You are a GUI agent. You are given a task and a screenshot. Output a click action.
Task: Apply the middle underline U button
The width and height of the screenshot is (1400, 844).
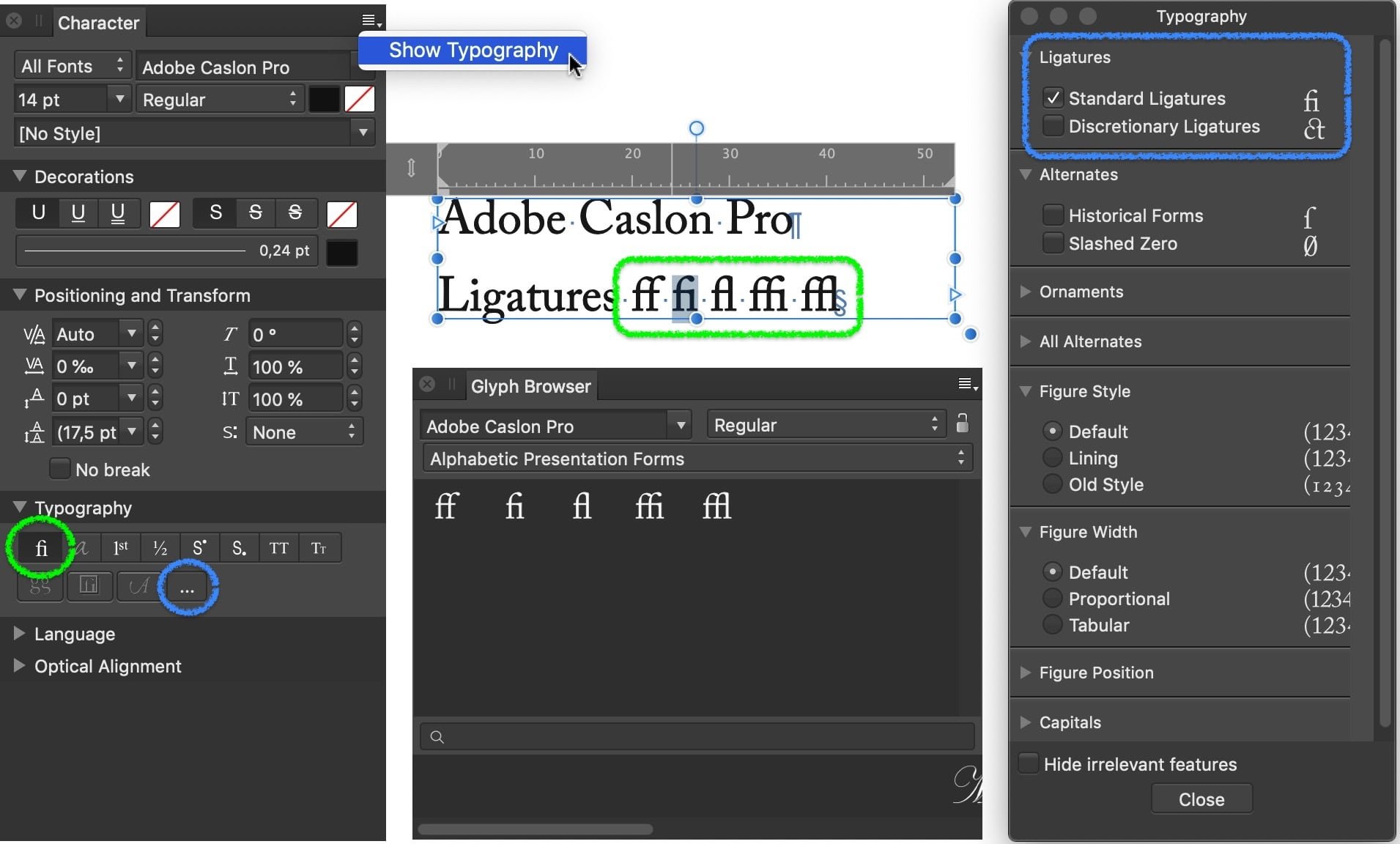pyautogui.click(x=78, y=213)
